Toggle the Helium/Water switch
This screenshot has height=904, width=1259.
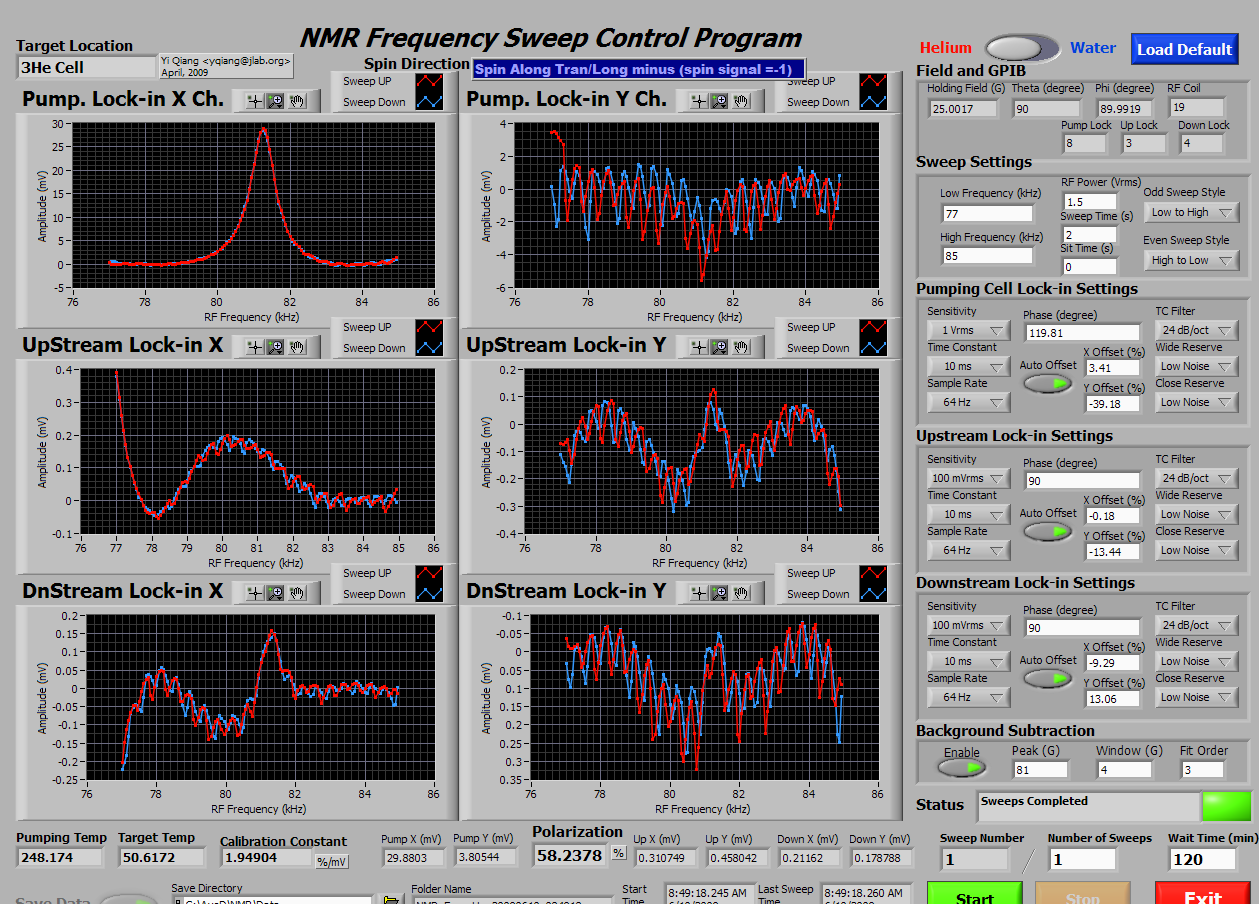point(1021,48)
